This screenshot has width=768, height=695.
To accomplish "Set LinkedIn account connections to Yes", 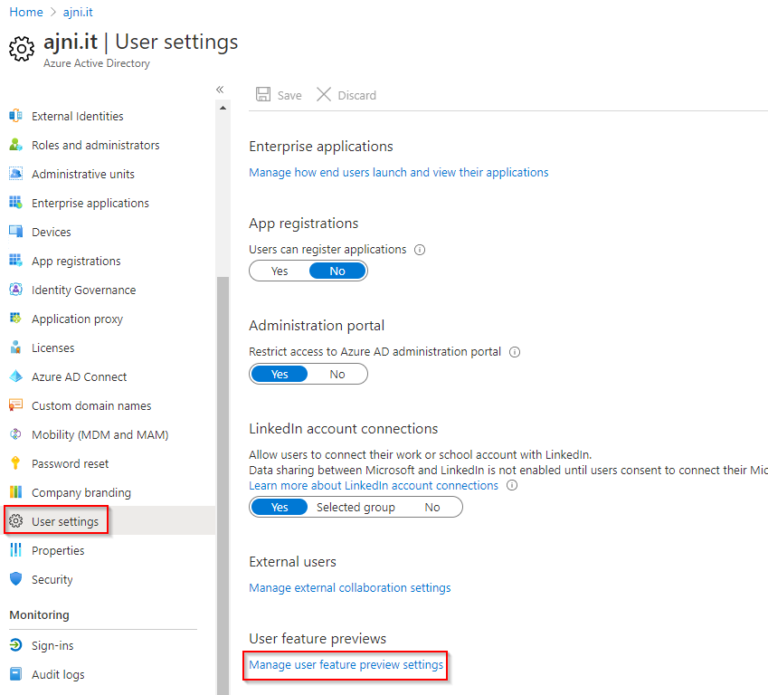I will tap(280, 507).
